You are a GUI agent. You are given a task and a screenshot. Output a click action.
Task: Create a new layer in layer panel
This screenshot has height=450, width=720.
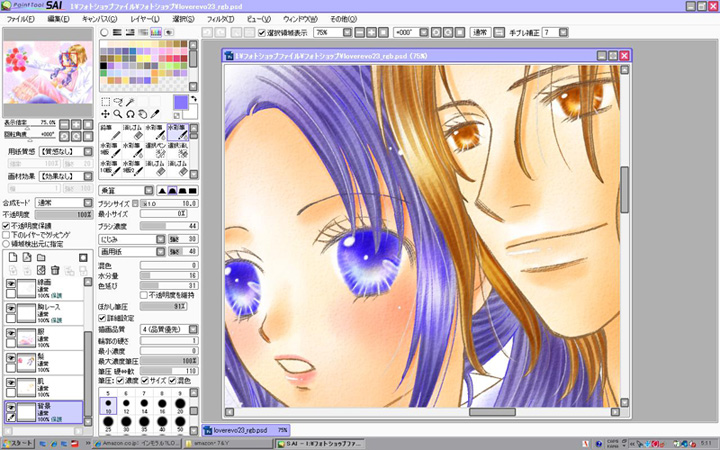[x=13, y=258]
